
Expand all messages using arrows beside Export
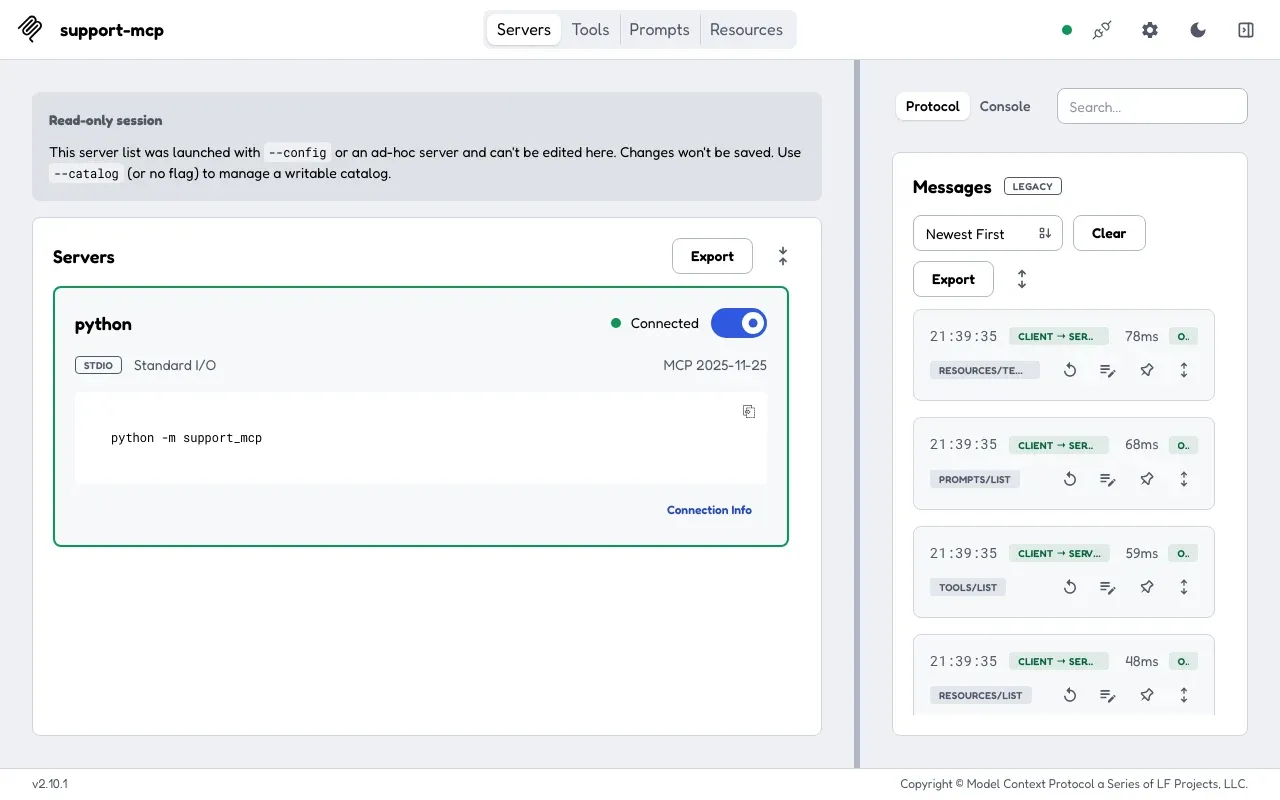(1022, 279)
